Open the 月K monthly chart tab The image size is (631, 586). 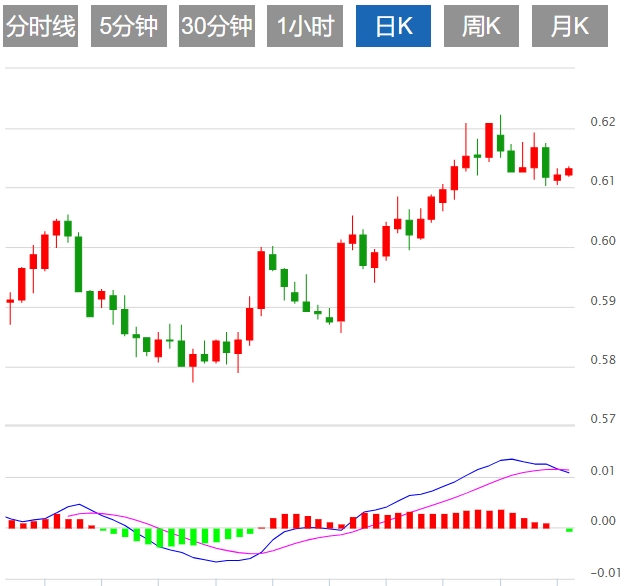tap(570, 26)
